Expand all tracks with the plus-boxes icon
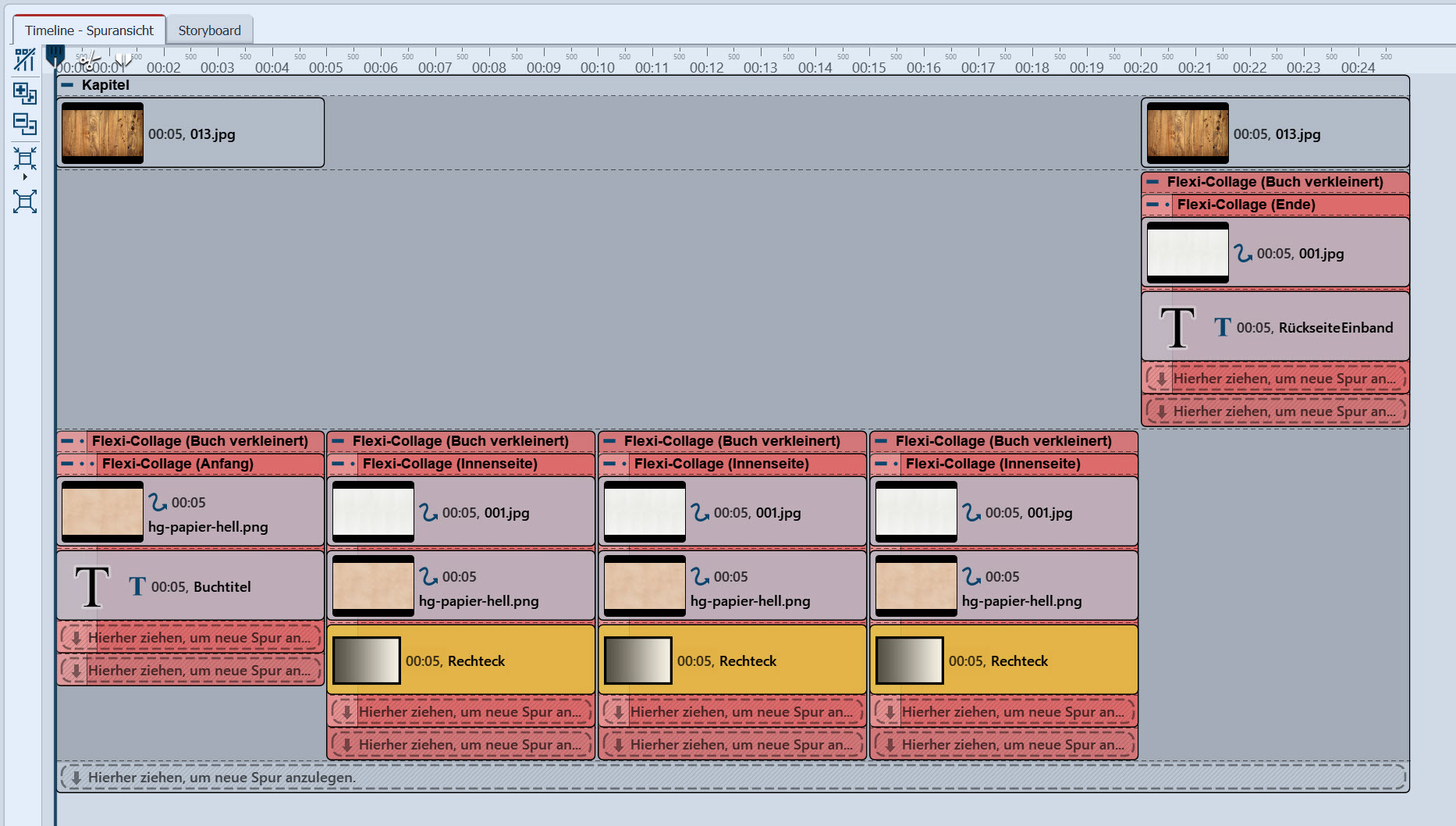Viewport: 1456px width, 826px height. [24, 93]
